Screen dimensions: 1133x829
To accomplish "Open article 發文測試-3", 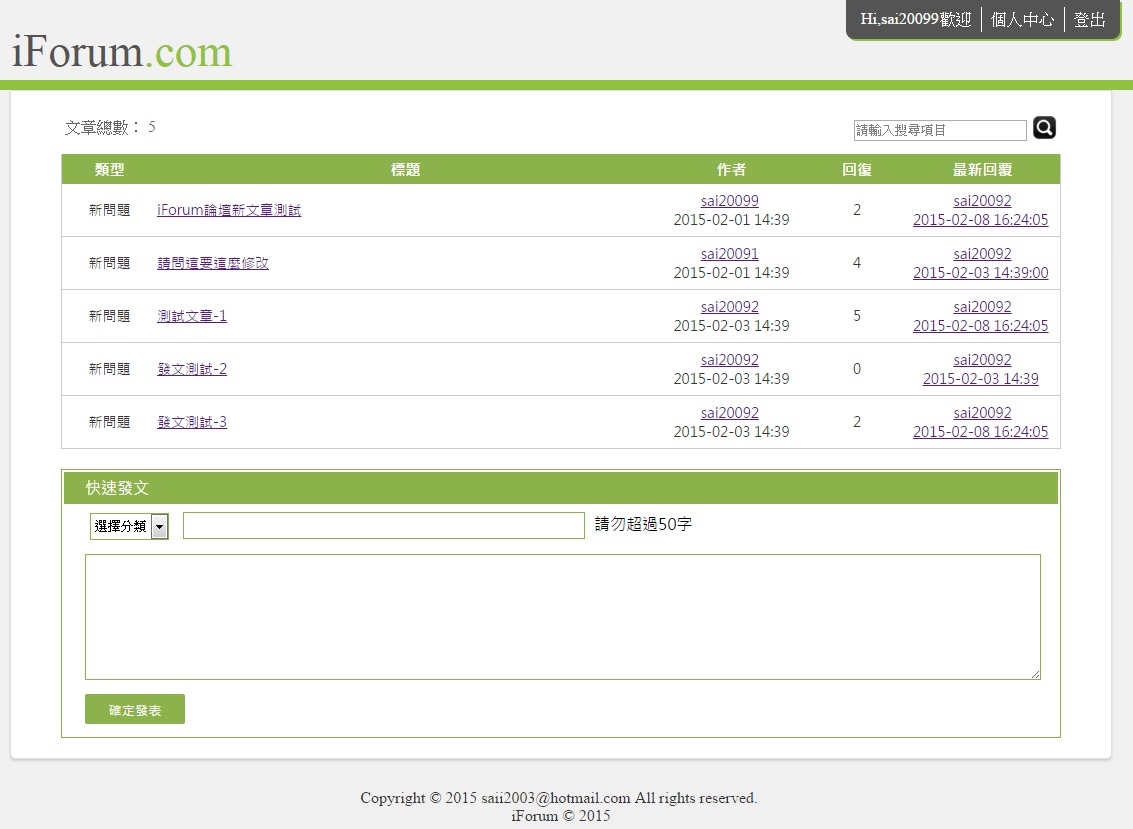I will pyautogui.click(x=192, y=421).
